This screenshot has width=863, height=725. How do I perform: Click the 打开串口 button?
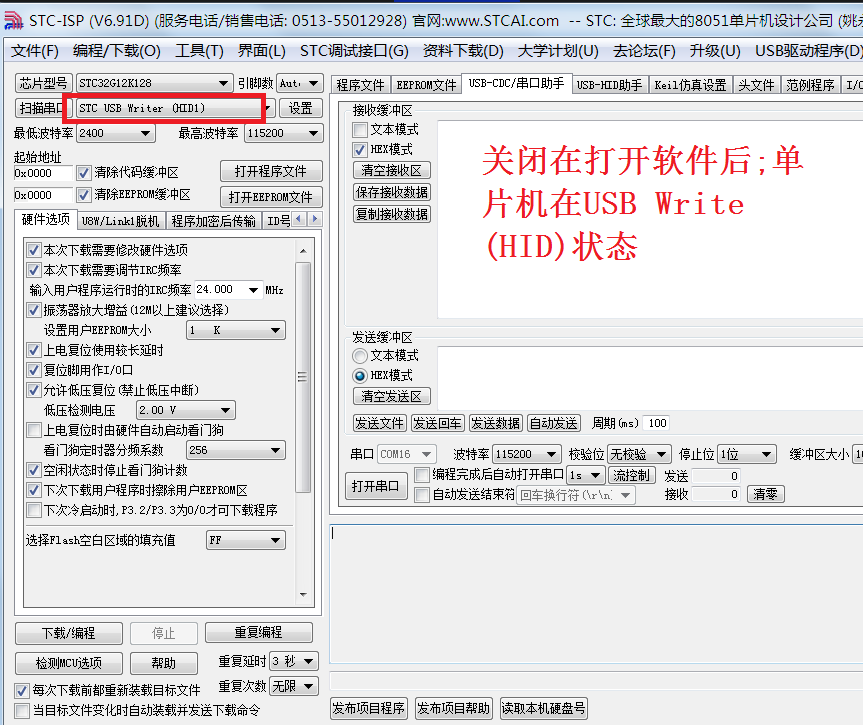pyautogui.click(x=376, y=486)
